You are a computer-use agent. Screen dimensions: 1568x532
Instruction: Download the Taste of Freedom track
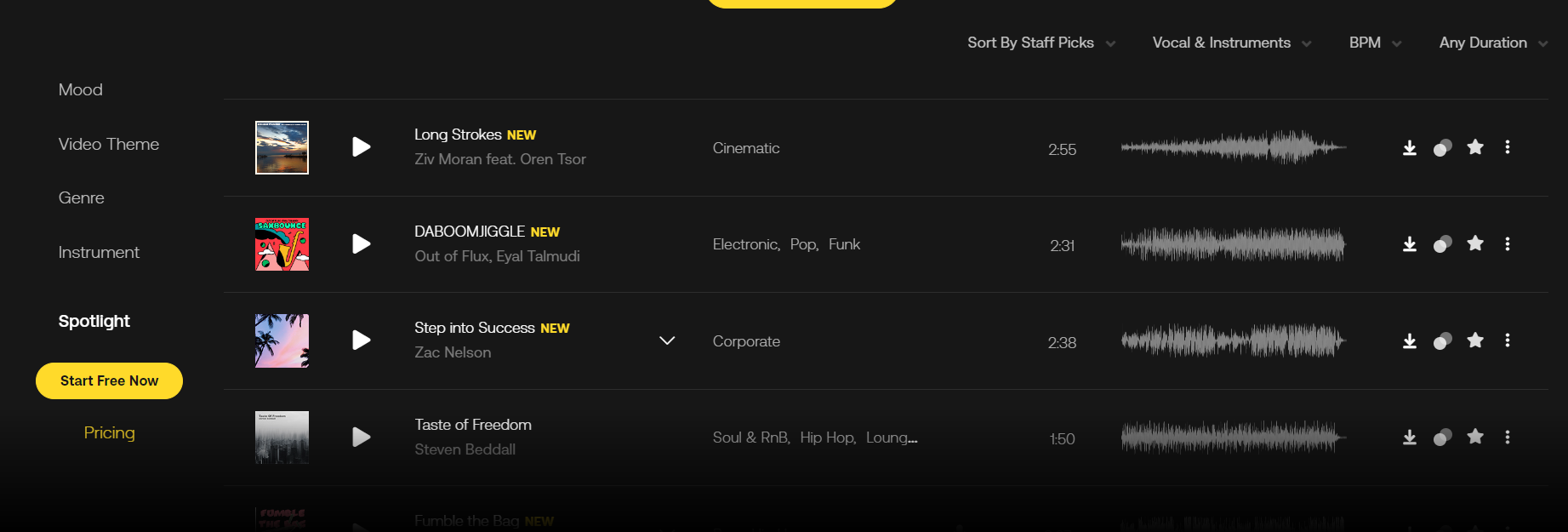(x=1410, y=438)
